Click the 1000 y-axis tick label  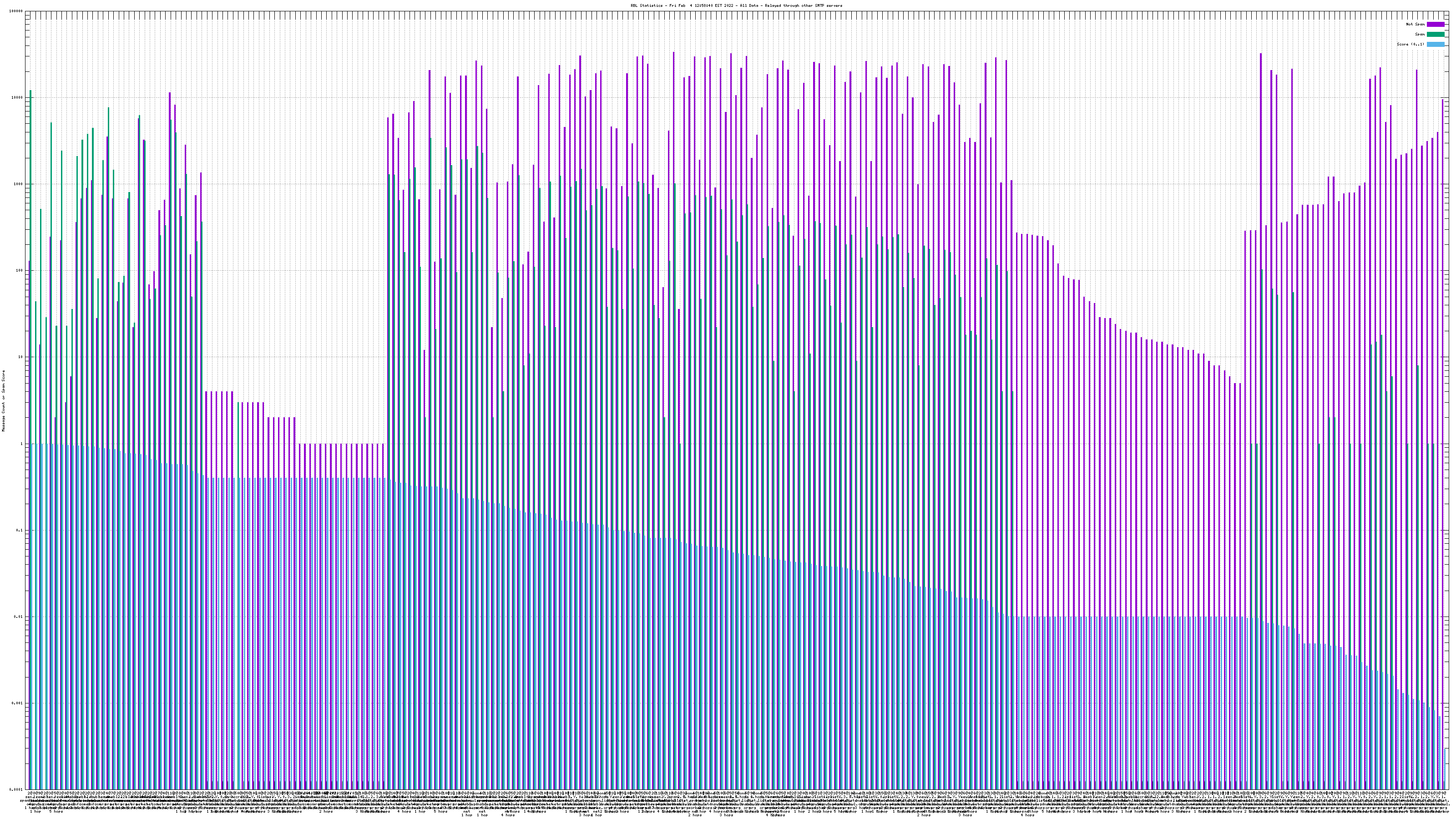(x=18, y=184)
